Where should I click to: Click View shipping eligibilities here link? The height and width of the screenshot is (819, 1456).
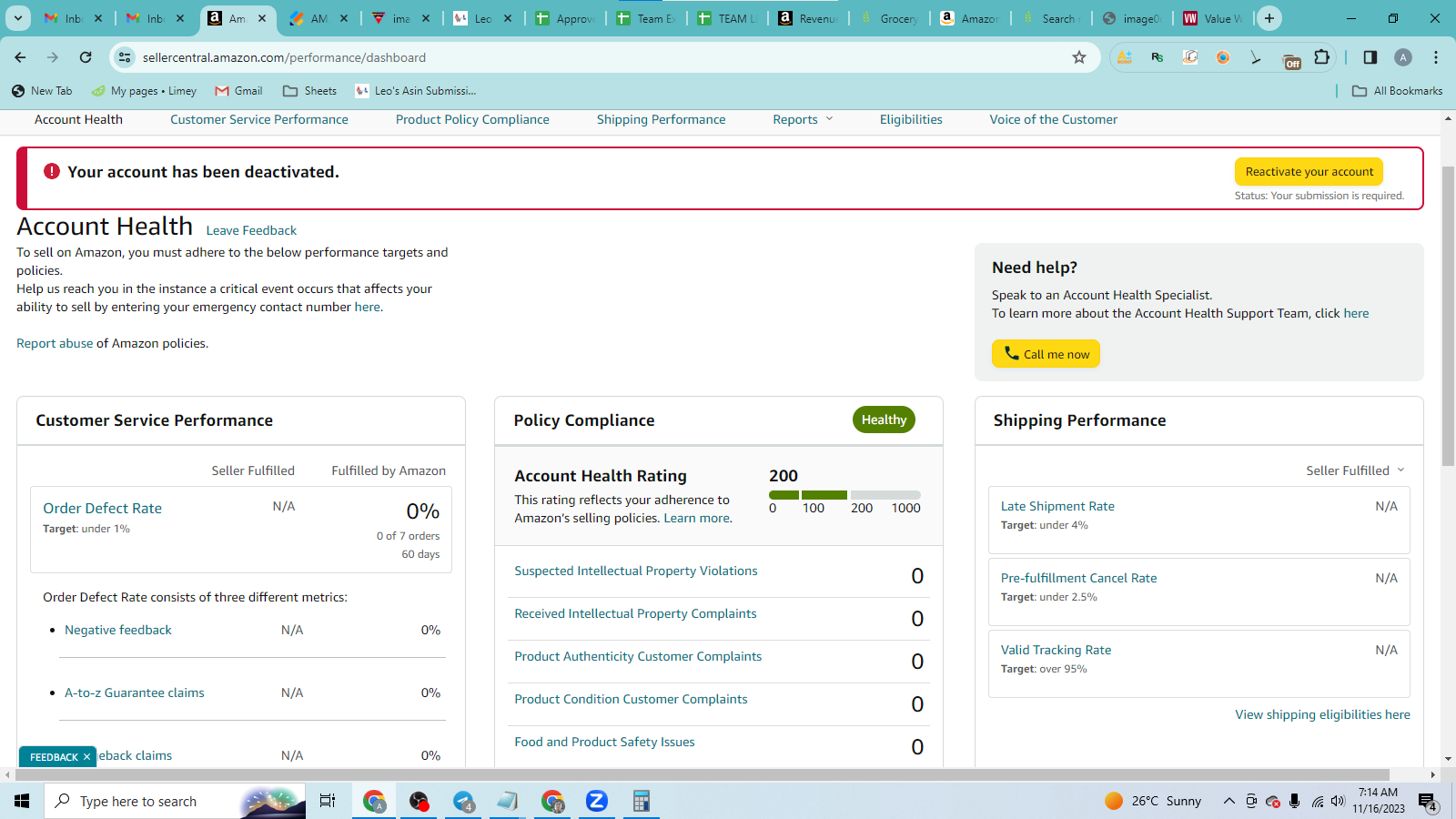(1322, 714)
